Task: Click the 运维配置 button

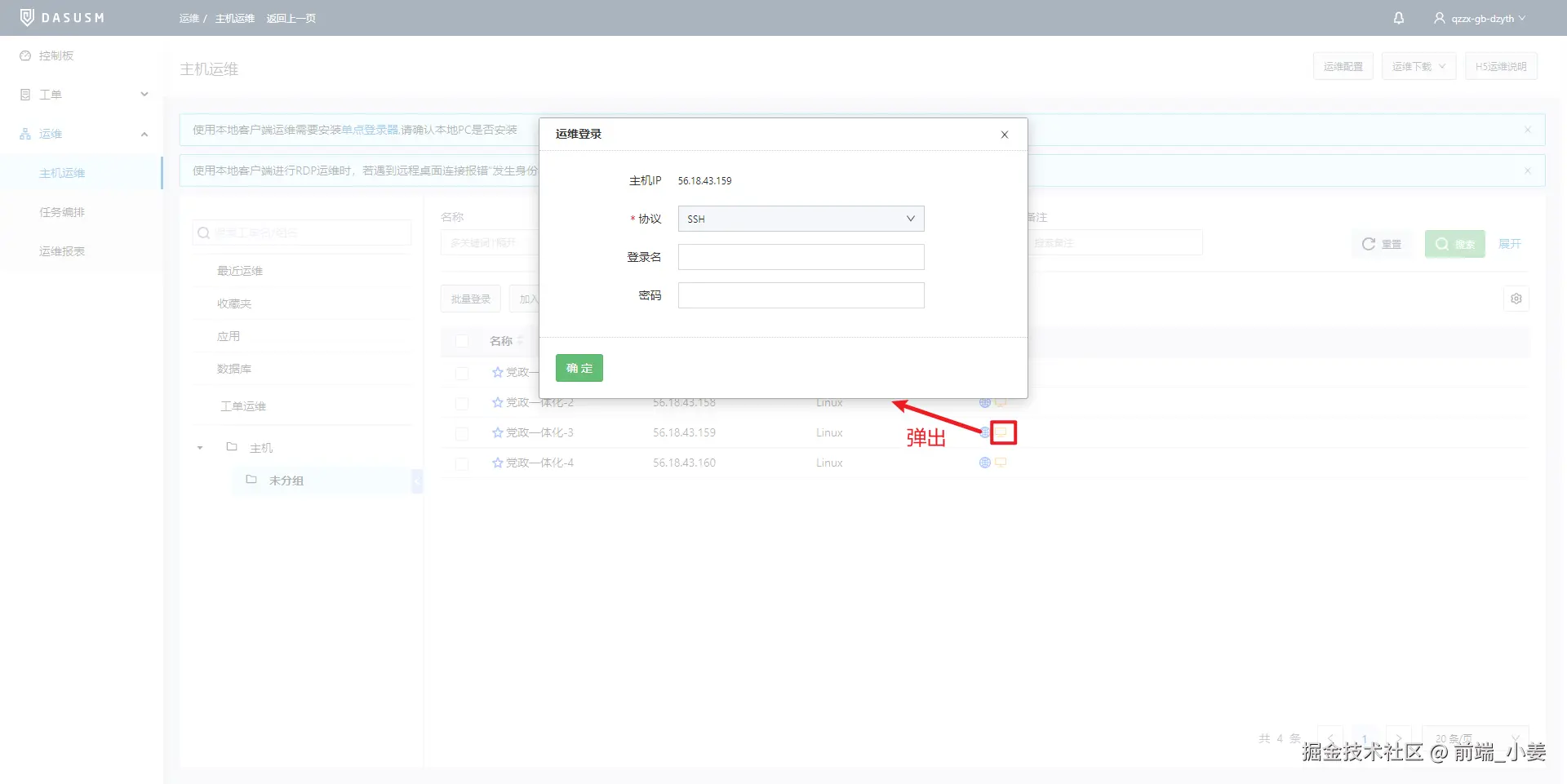Action: pos(1343,66)
